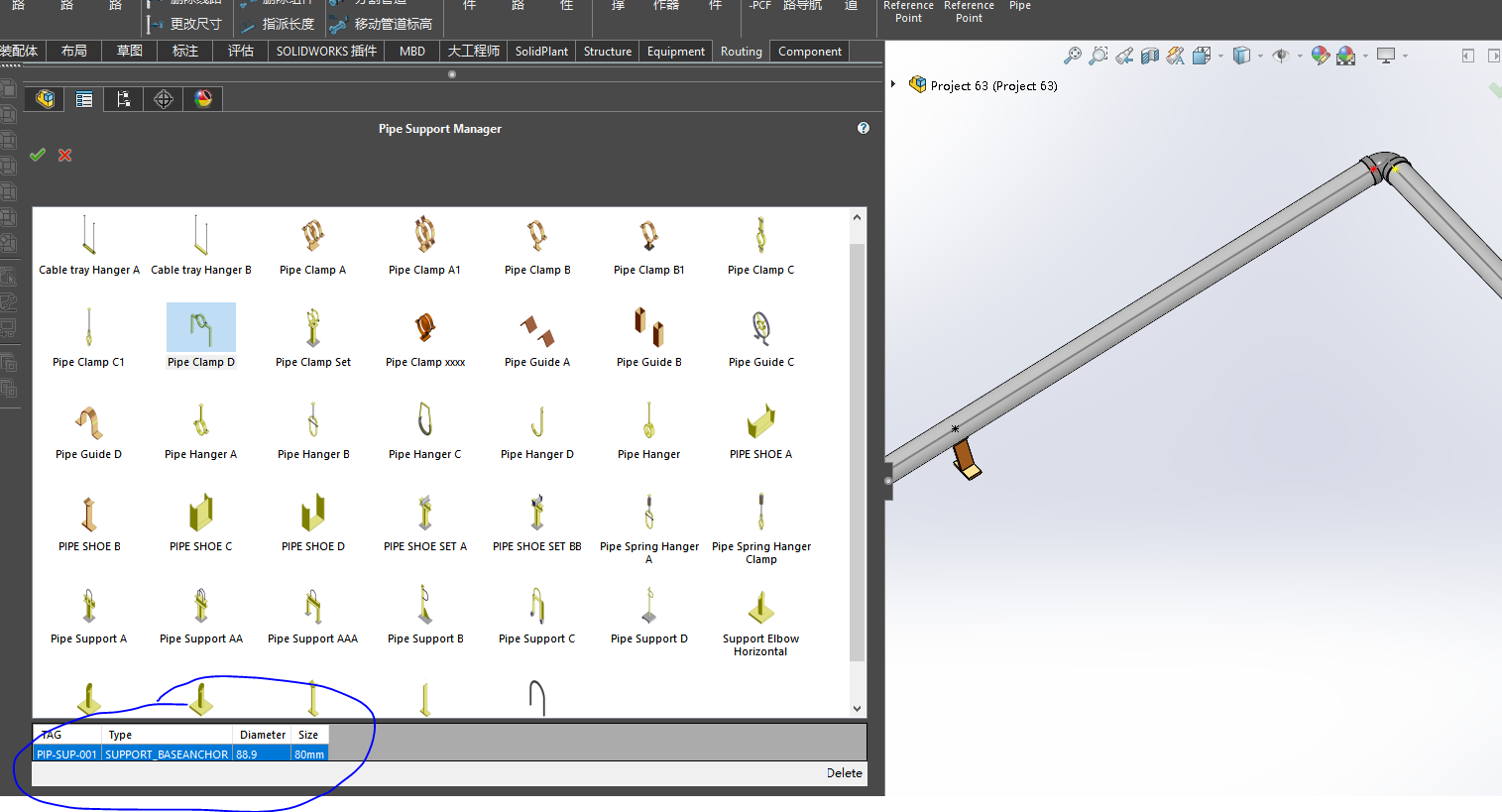Expand the Project 63 tree node
The image size is (1502, 812).
[x=893, y=85]
